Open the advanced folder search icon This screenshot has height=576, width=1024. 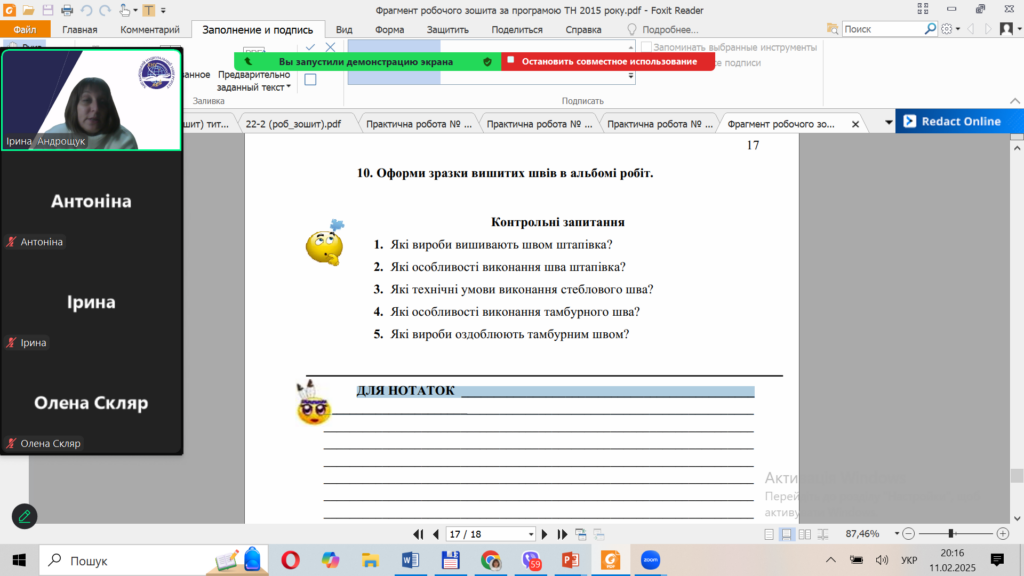[x=832, y=29]
